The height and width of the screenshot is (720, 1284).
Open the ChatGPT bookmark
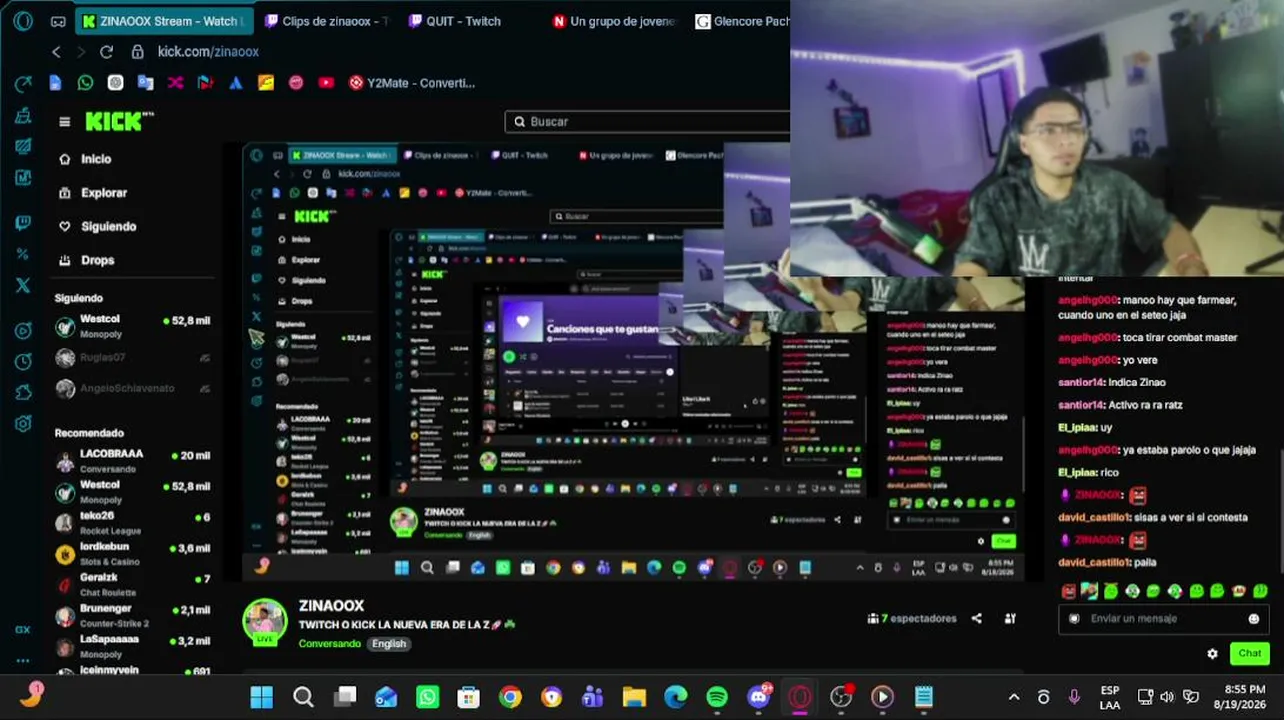(x=116, y=83)
